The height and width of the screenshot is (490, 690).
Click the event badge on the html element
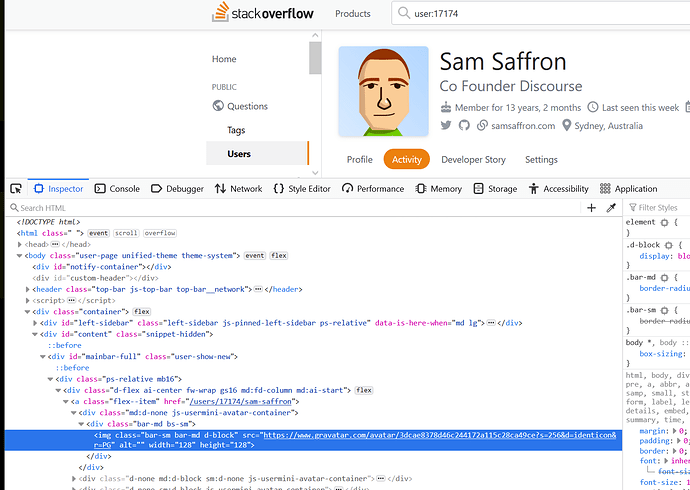(x=99, y=233)
